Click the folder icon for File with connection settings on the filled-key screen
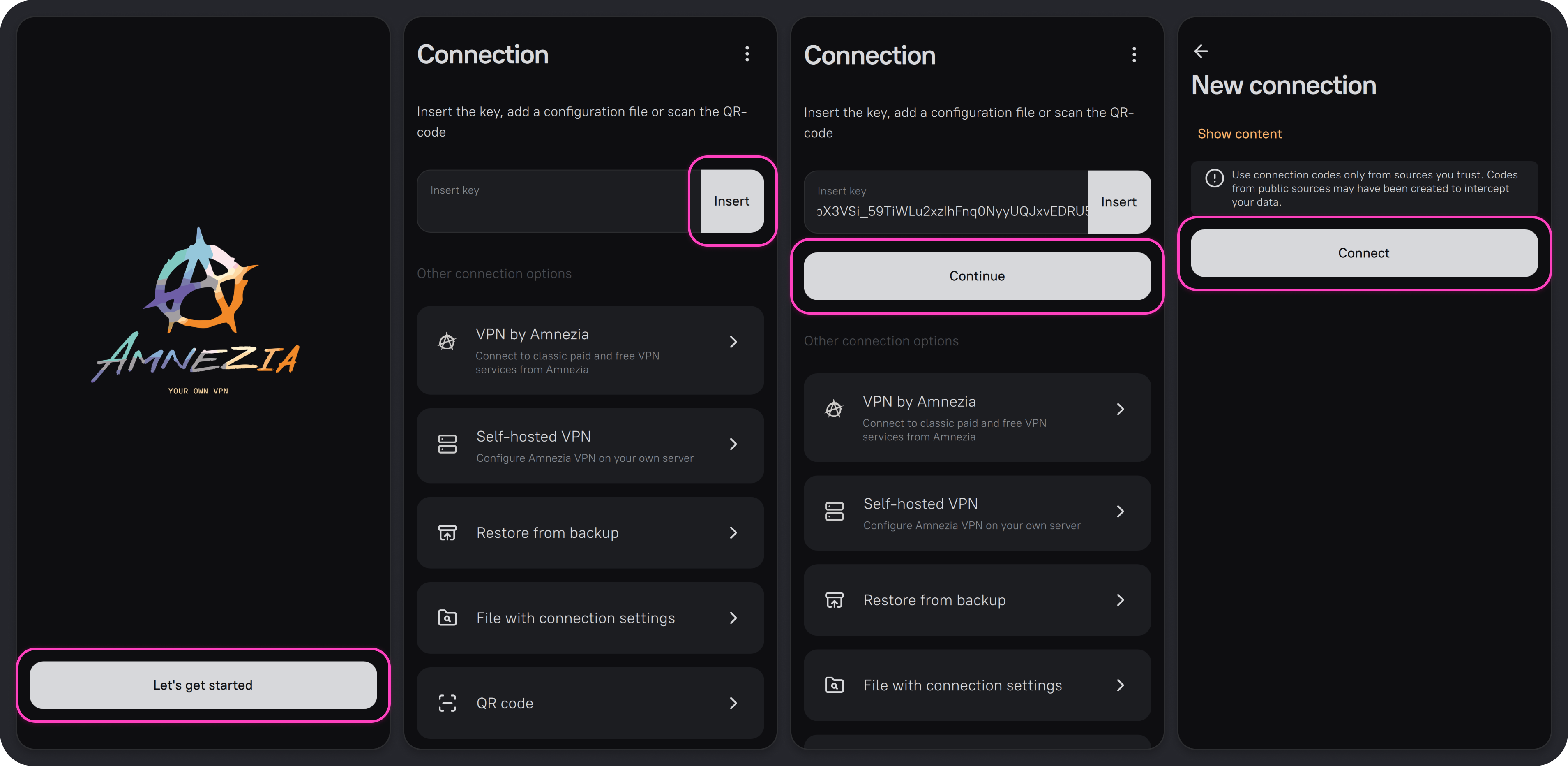Image resolution: width=1568 pixels, height=766 pixels. coord(834,685)
